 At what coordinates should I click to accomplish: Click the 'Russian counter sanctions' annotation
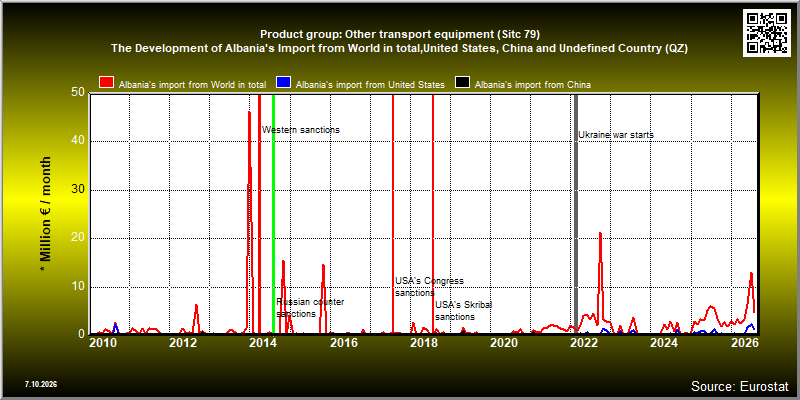[x=310, y=308]
